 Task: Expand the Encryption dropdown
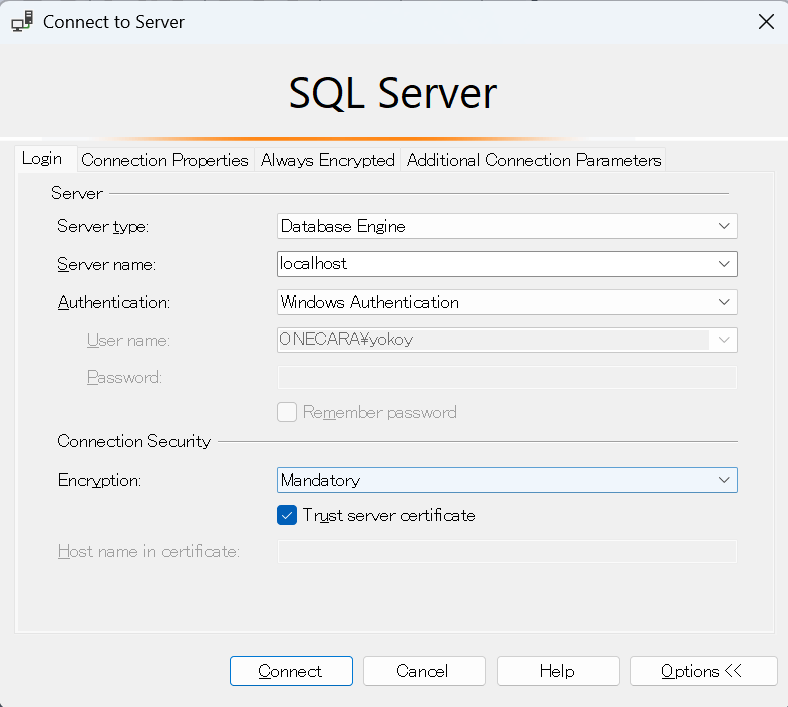(x=724, y=480)
